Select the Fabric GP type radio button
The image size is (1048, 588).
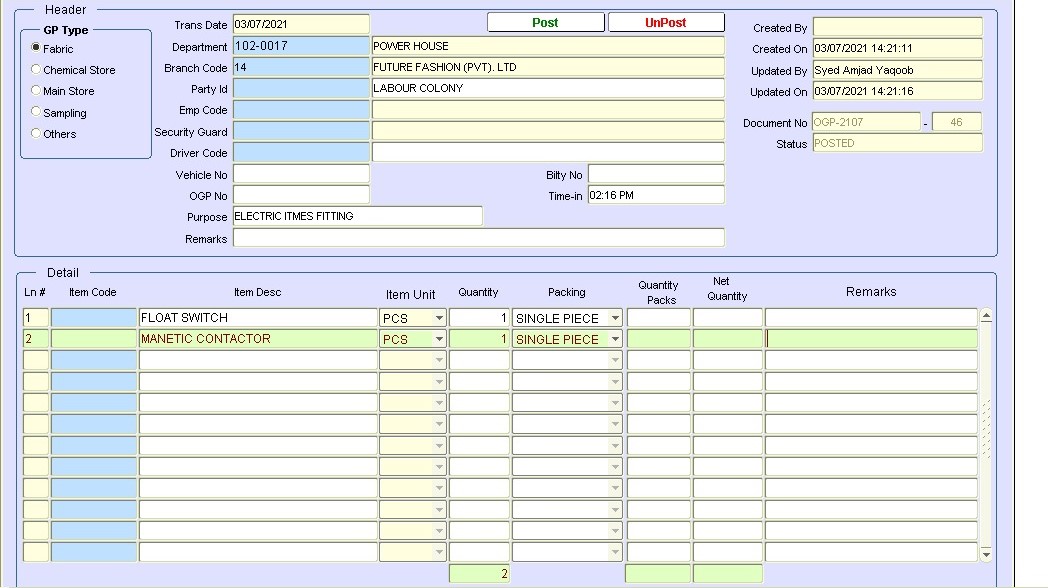point(37,48)
